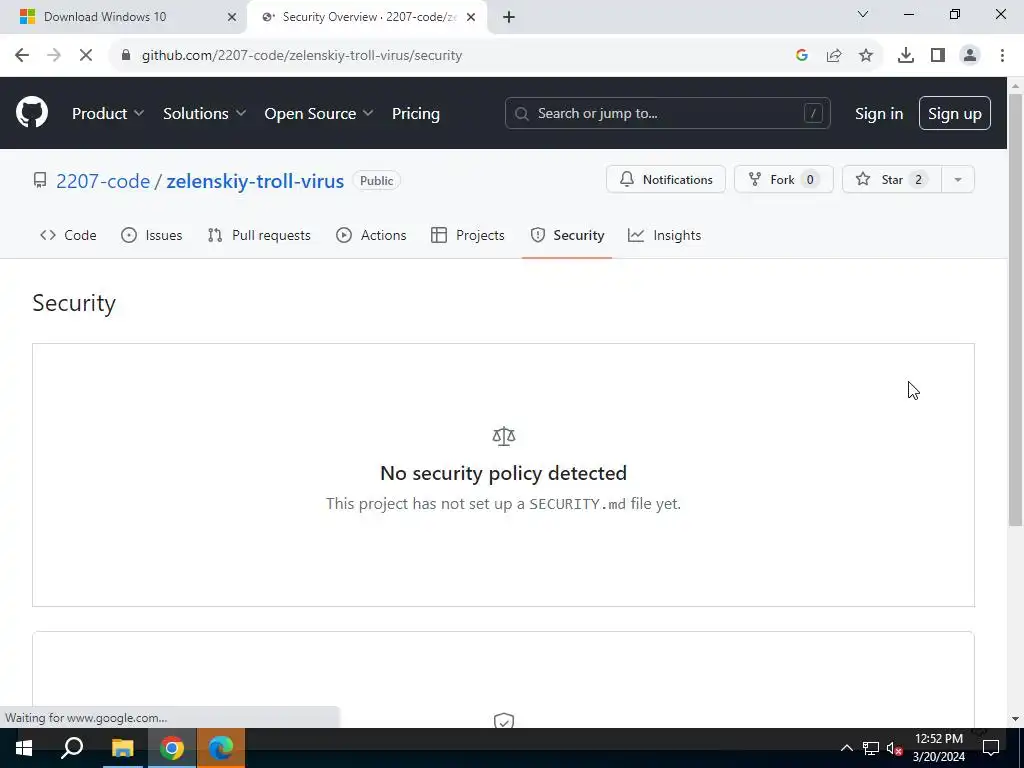Click the Sign up button
The height and width of the screenshot is (768, 1024).
(x=954, y=113)
